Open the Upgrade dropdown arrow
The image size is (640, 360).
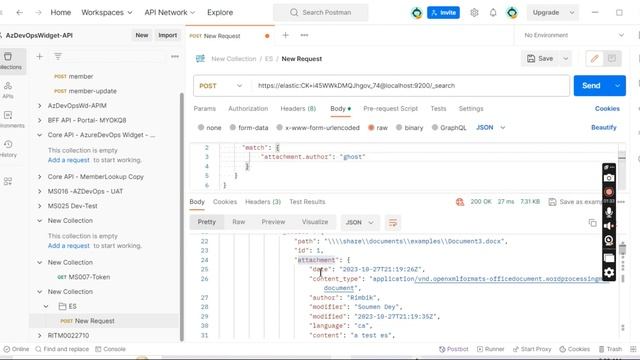pos(572,13)
